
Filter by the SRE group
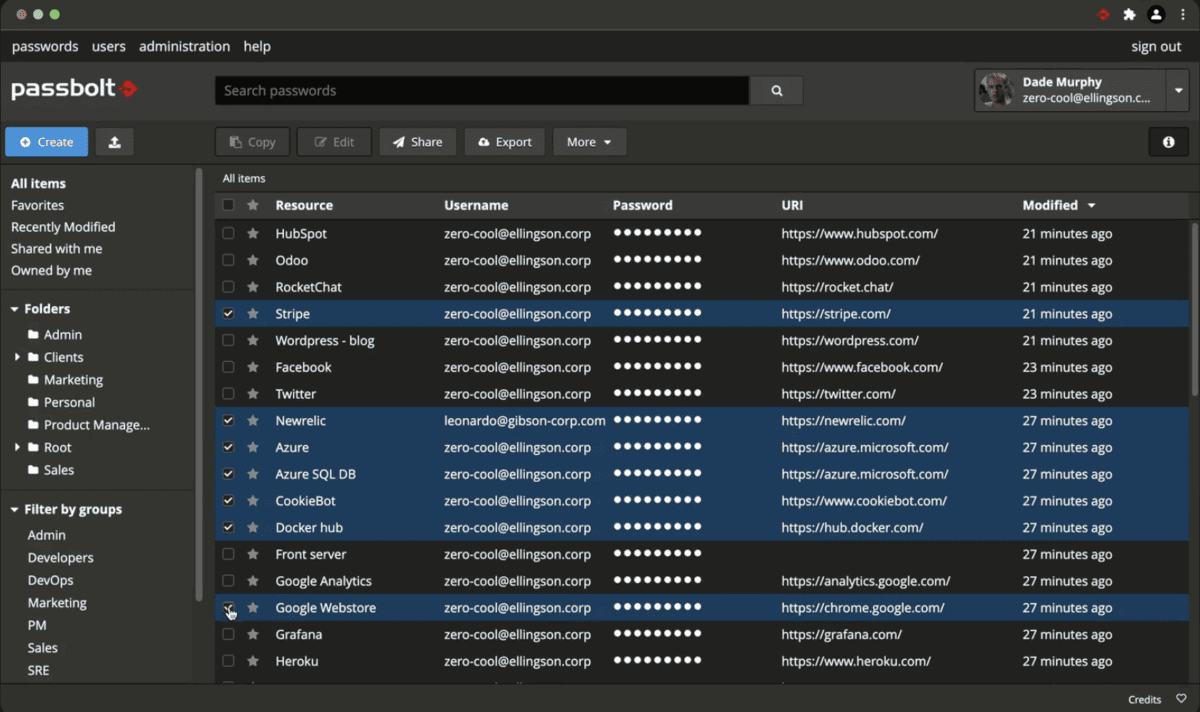point(38,670)
